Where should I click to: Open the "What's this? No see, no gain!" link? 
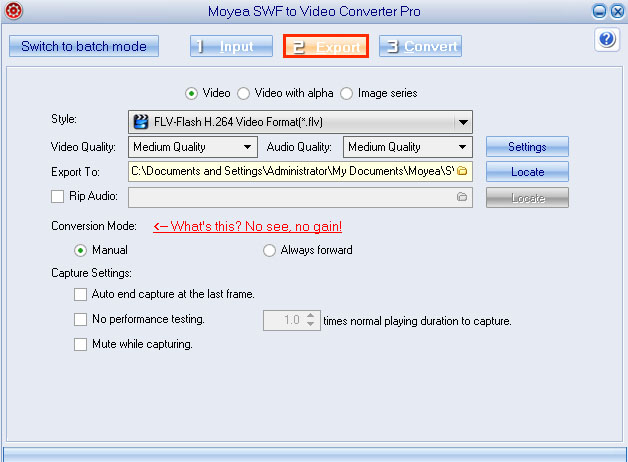pyautogui.click(x=248, y=226)
